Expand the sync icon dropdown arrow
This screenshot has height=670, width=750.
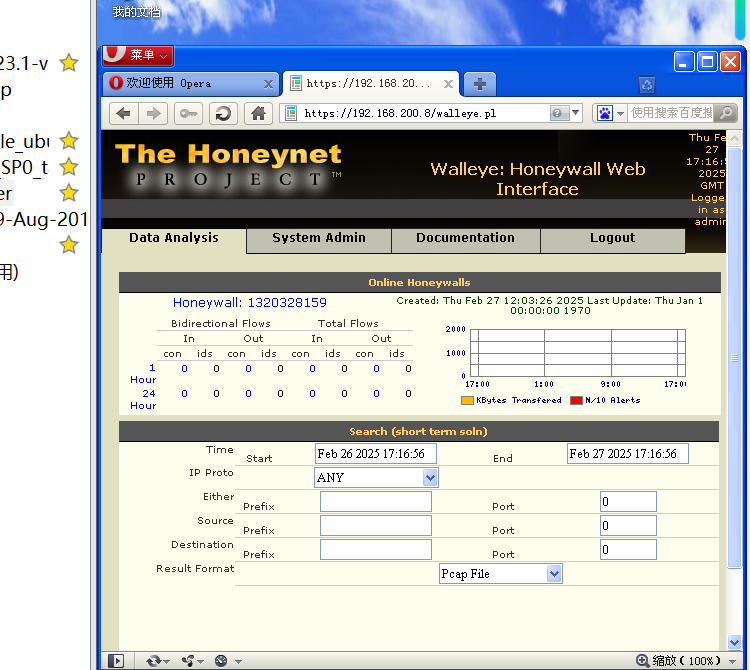click(x=166, y=662)
